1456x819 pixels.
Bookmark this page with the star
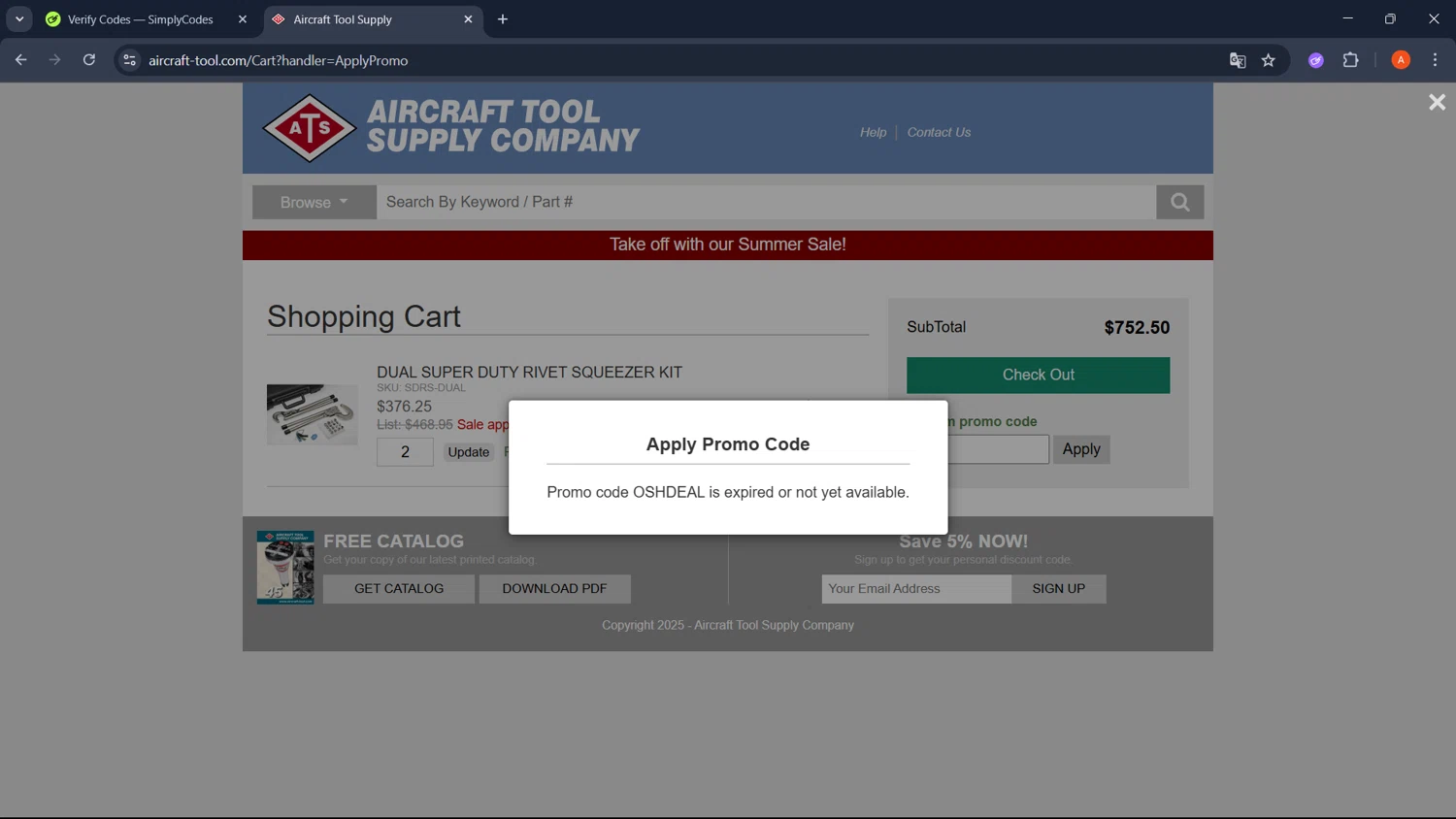click(x=1269, y=60)
